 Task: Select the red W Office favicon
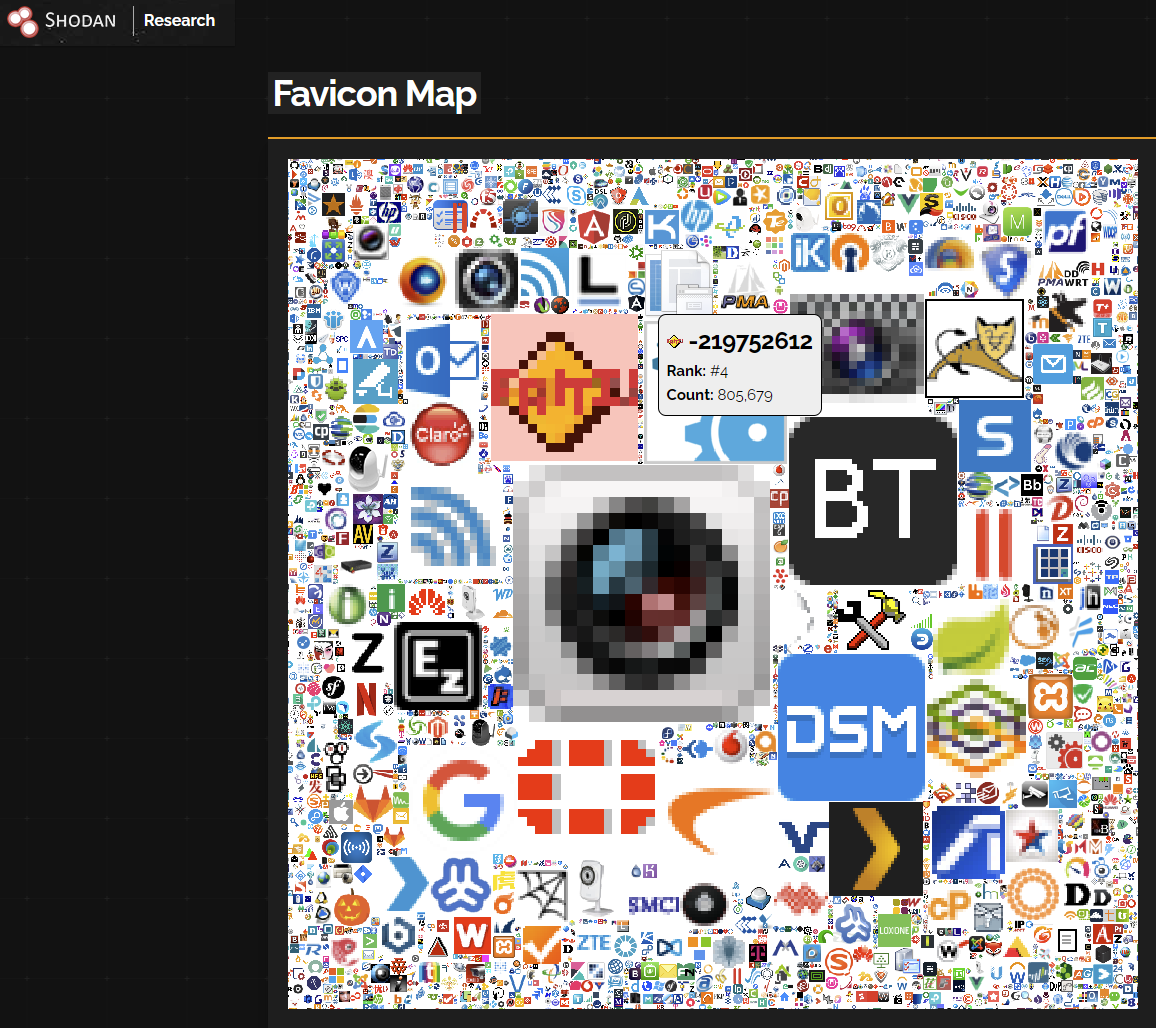(472, 937)
